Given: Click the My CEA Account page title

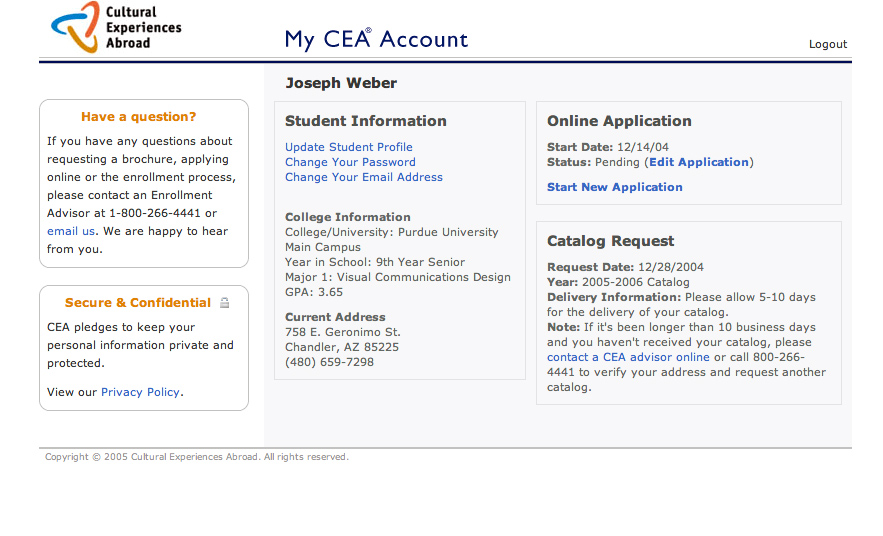Looking at the screenshot, I should pyautogui.click(x=376, y=40).
